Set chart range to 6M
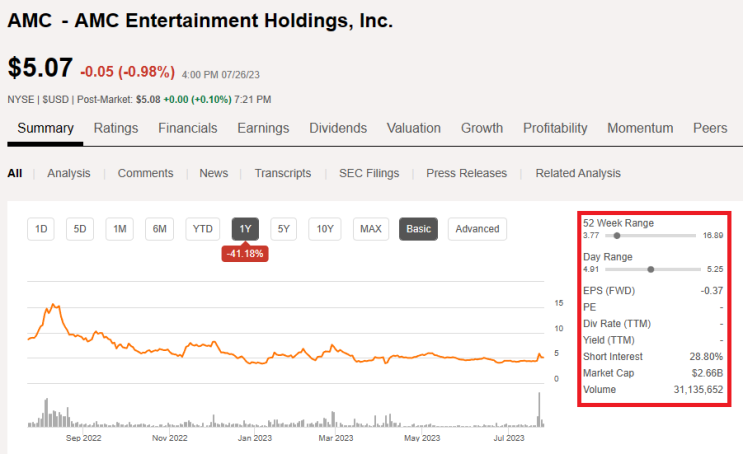The image size is (743, 454). click(159, 229)
